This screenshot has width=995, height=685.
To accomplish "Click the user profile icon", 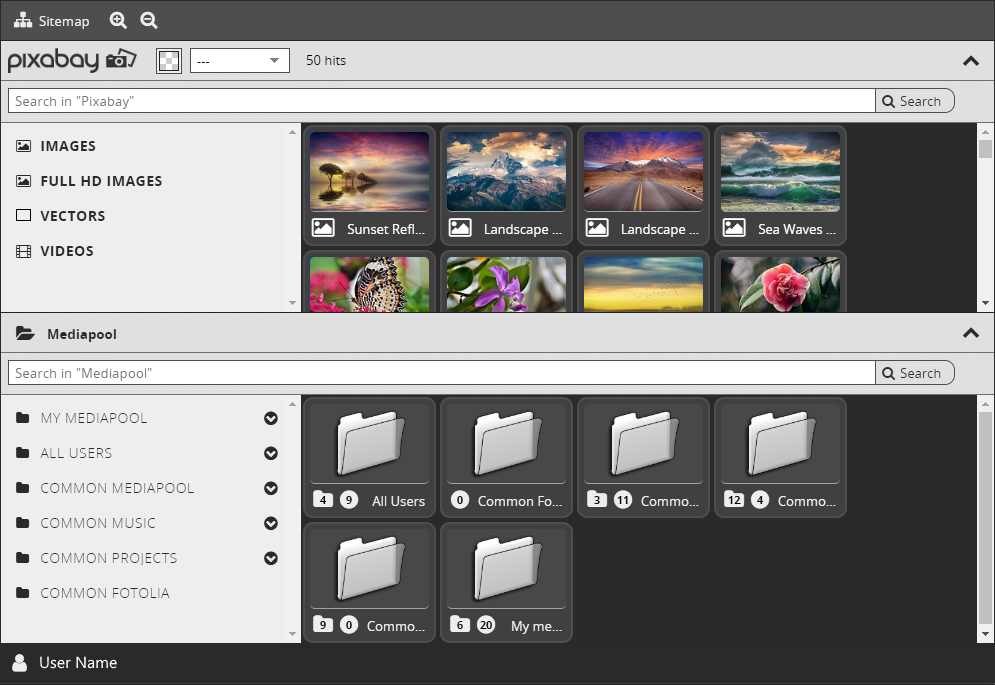I will 20,663.
